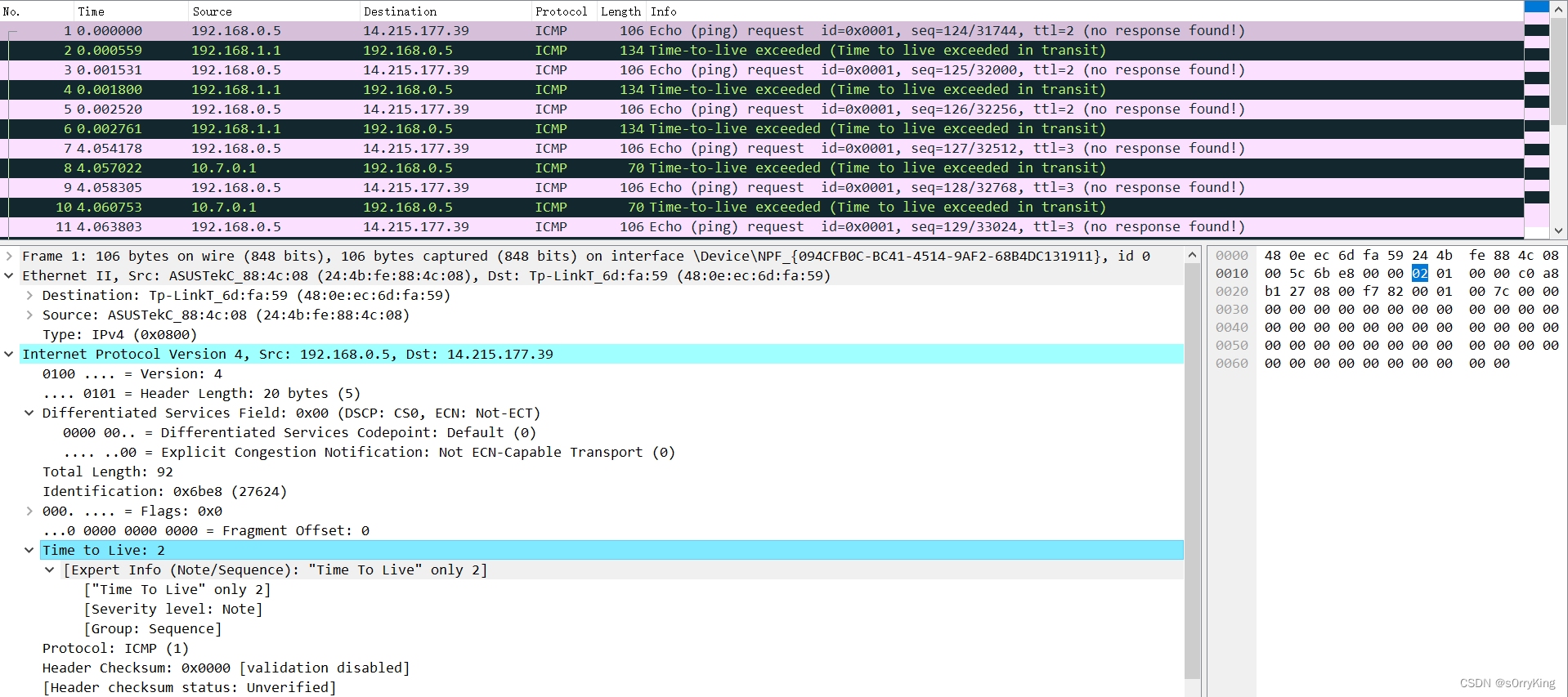Screen dimensions: 1568x697
Task: Sort by Length column header
Action: pos(621,11)
